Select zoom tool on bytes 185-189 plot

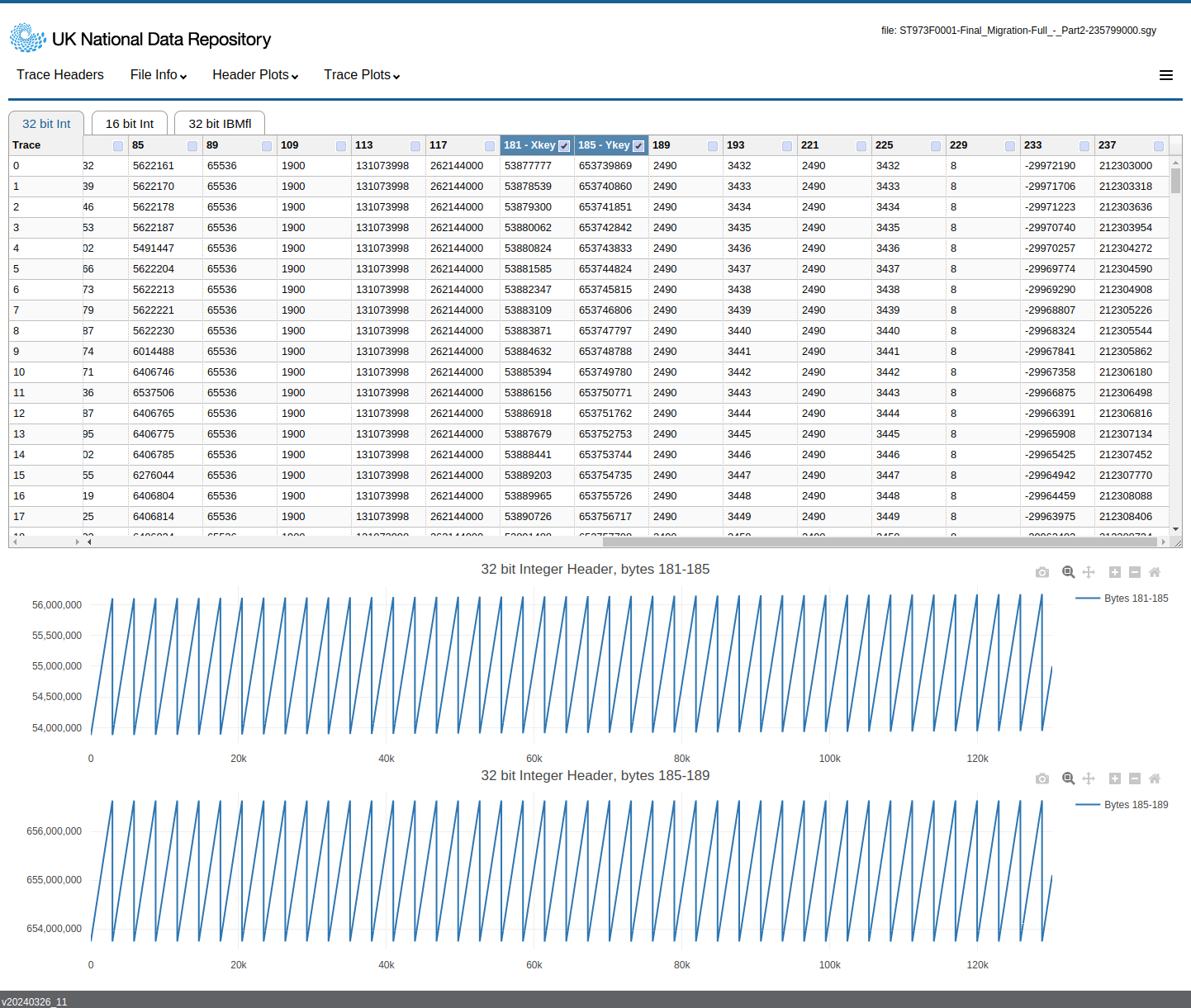pyautogui.click(x=1068, y=778)
